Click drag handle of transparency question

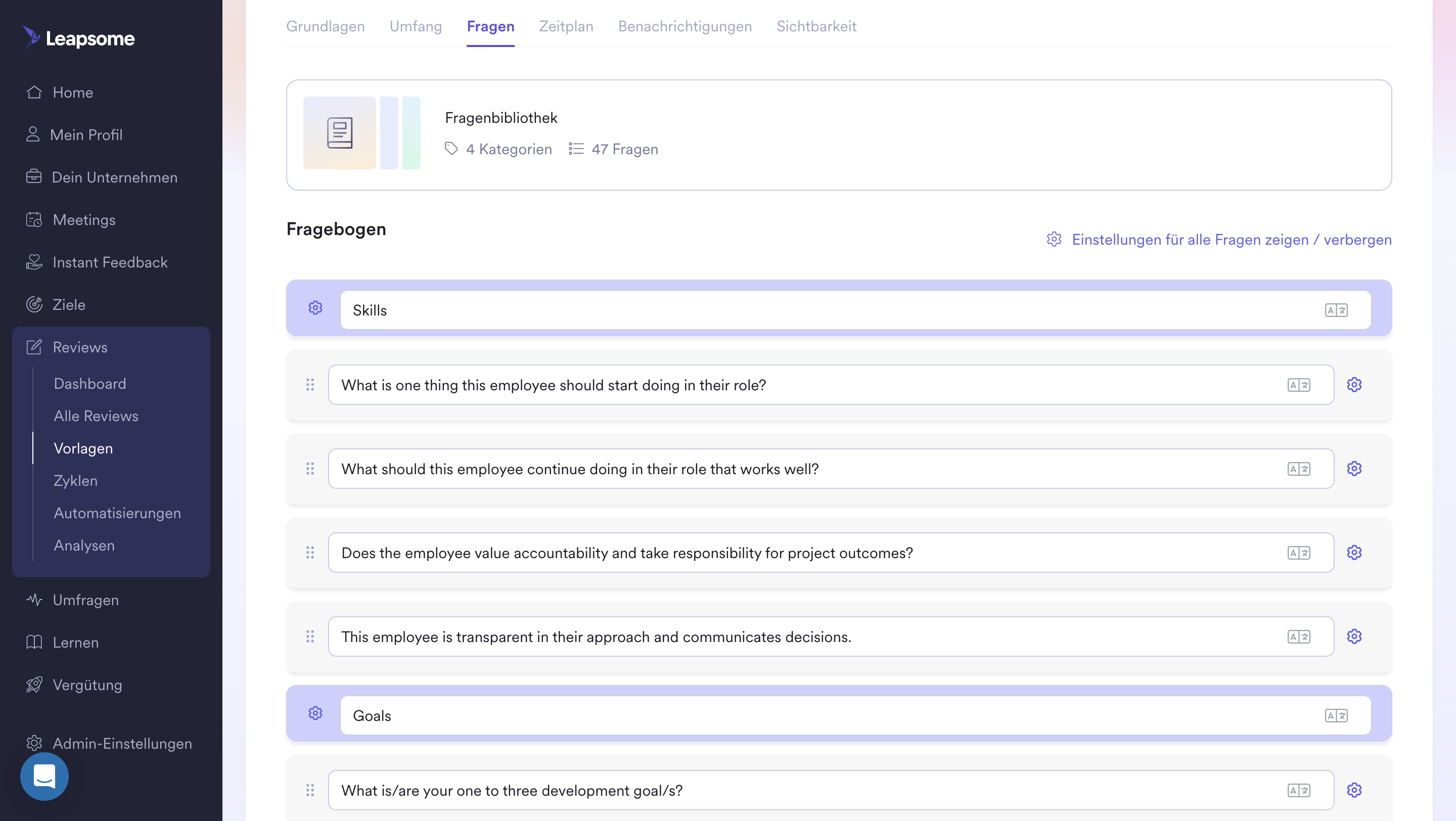310,636
